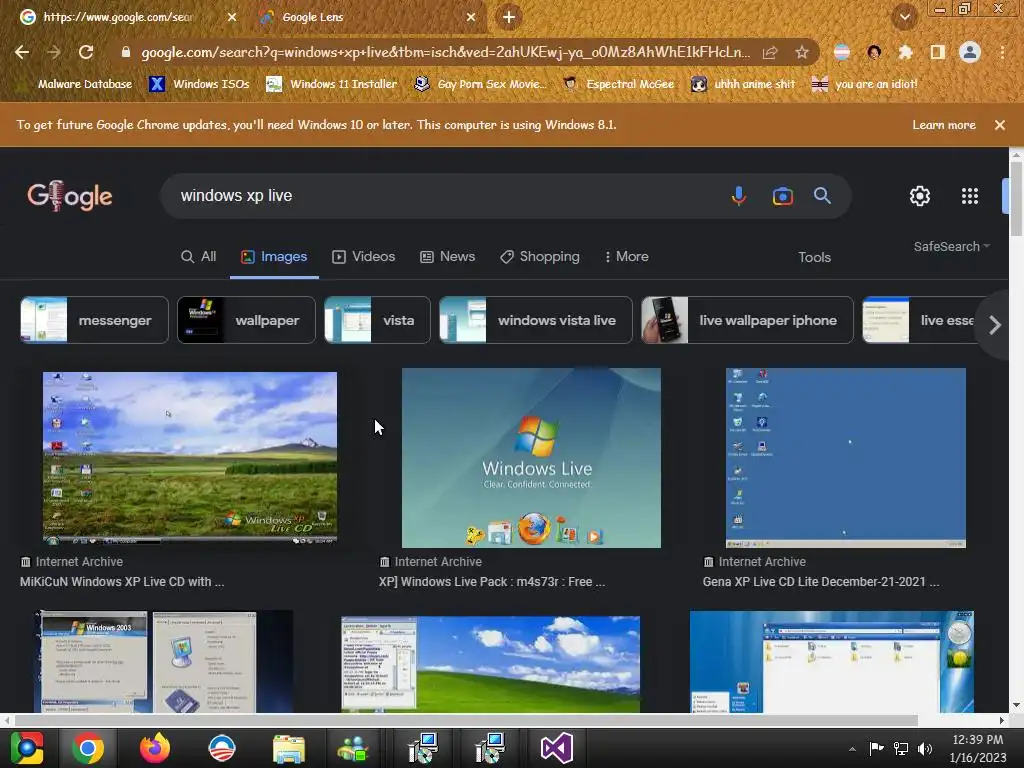Select the 'vista' suggestion chip
The height and width of the screenshot is (768, 1024).
377,320
